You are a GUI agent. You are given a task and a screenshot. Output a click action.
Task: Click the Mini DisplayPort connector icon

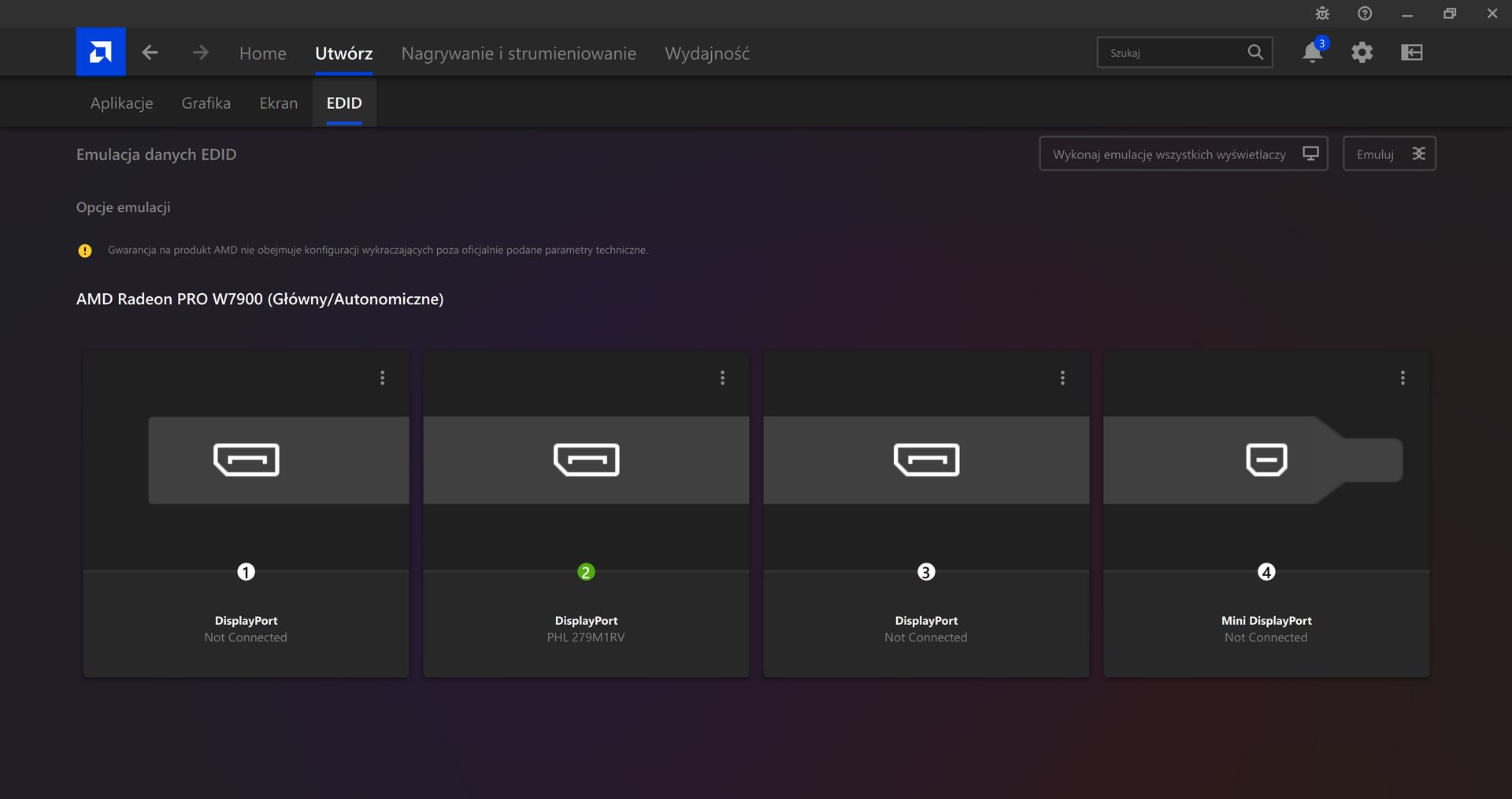click(x=1266, y=460)
